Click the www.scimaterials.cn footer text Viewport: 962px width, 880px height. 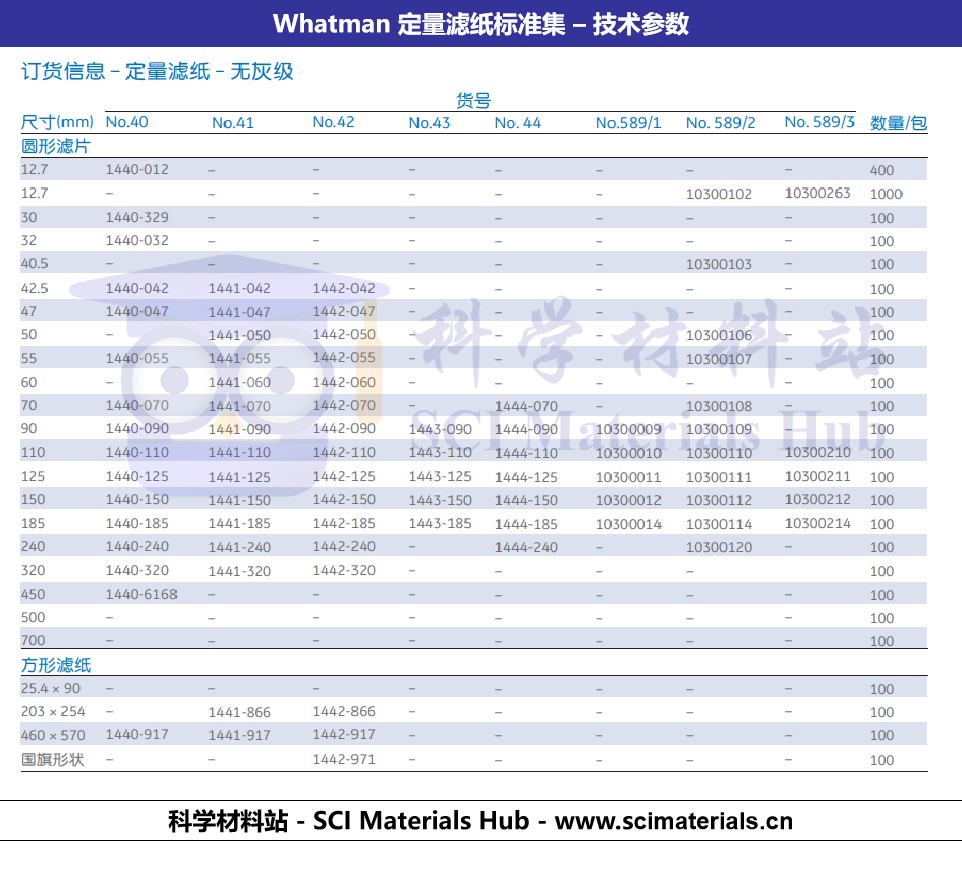[674, 821]
